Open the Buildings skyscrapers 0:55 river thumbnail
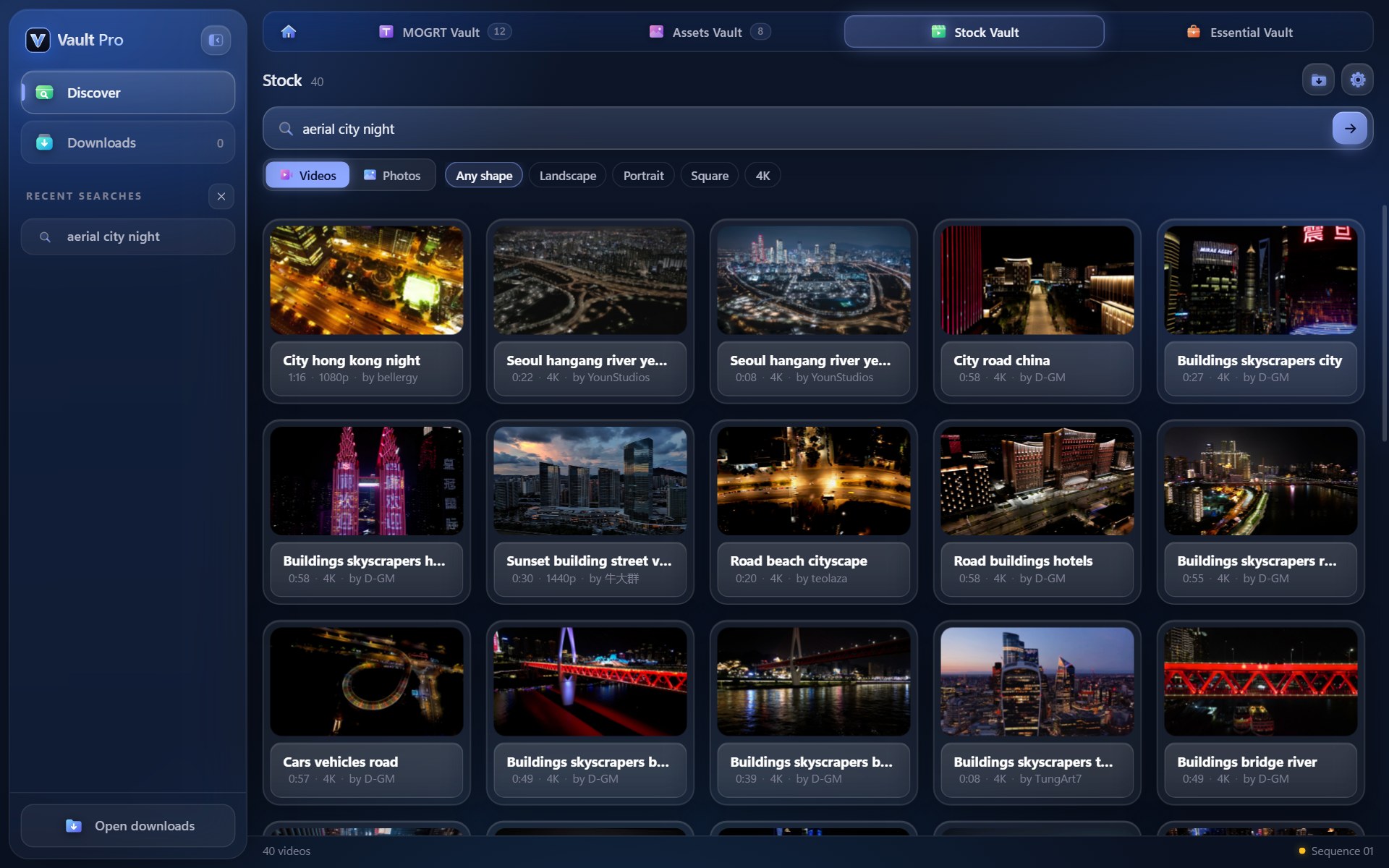The width and height of the screenshot is (1389, 868). pyautogui.click(x=1261, y=481)
